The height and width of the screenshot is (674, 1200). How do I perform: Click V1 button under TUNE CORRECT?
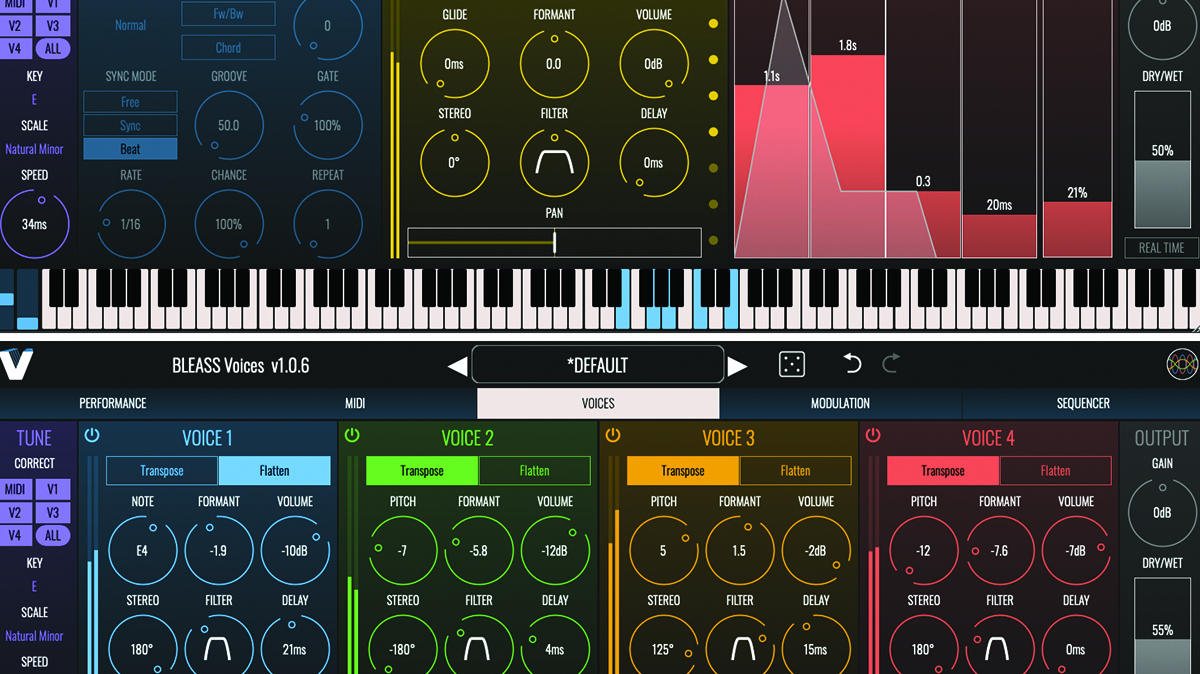pyautogui.click(x=52, y=489)
